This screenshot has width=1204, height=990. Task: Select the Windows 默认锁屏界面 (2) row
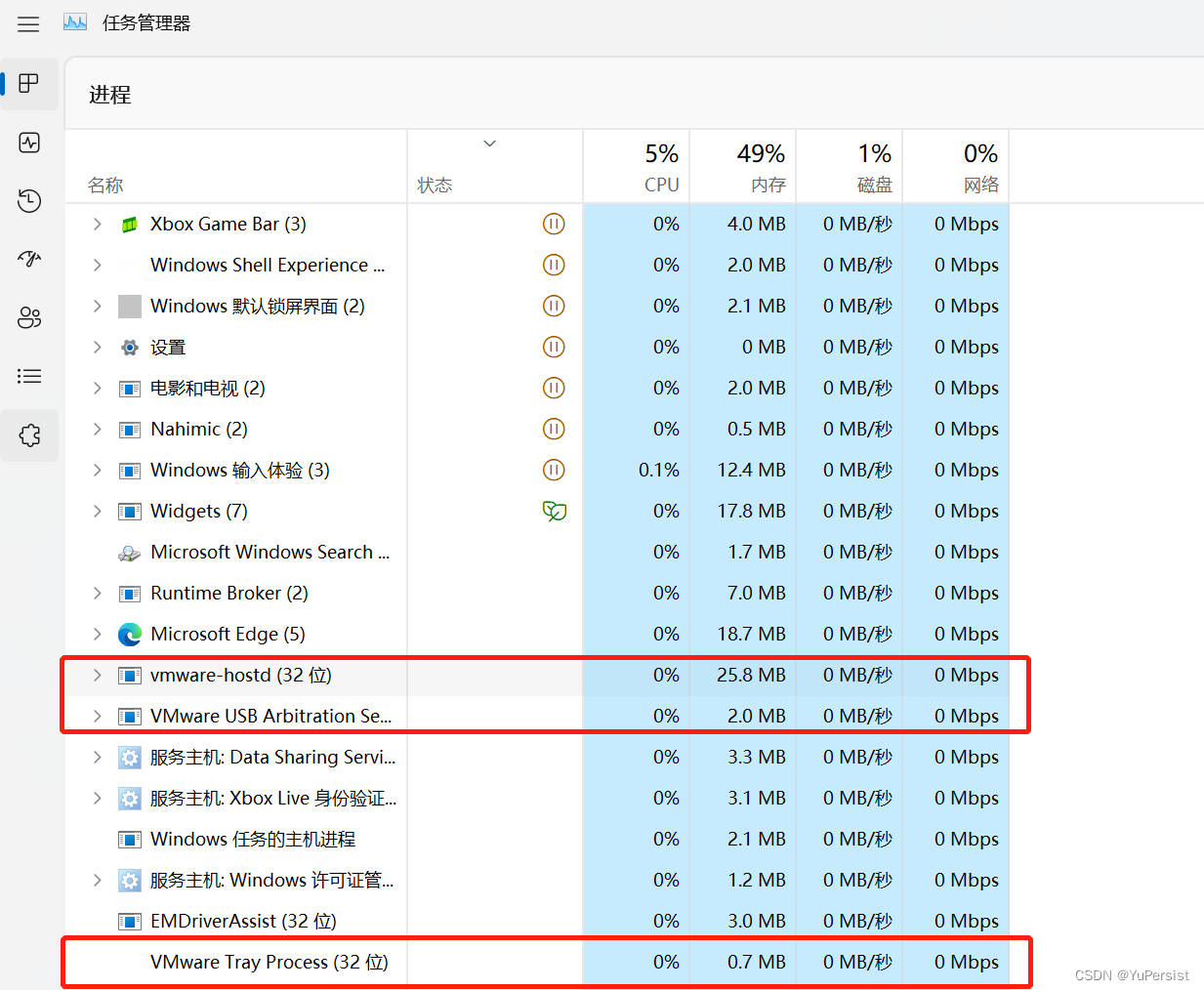537,306
